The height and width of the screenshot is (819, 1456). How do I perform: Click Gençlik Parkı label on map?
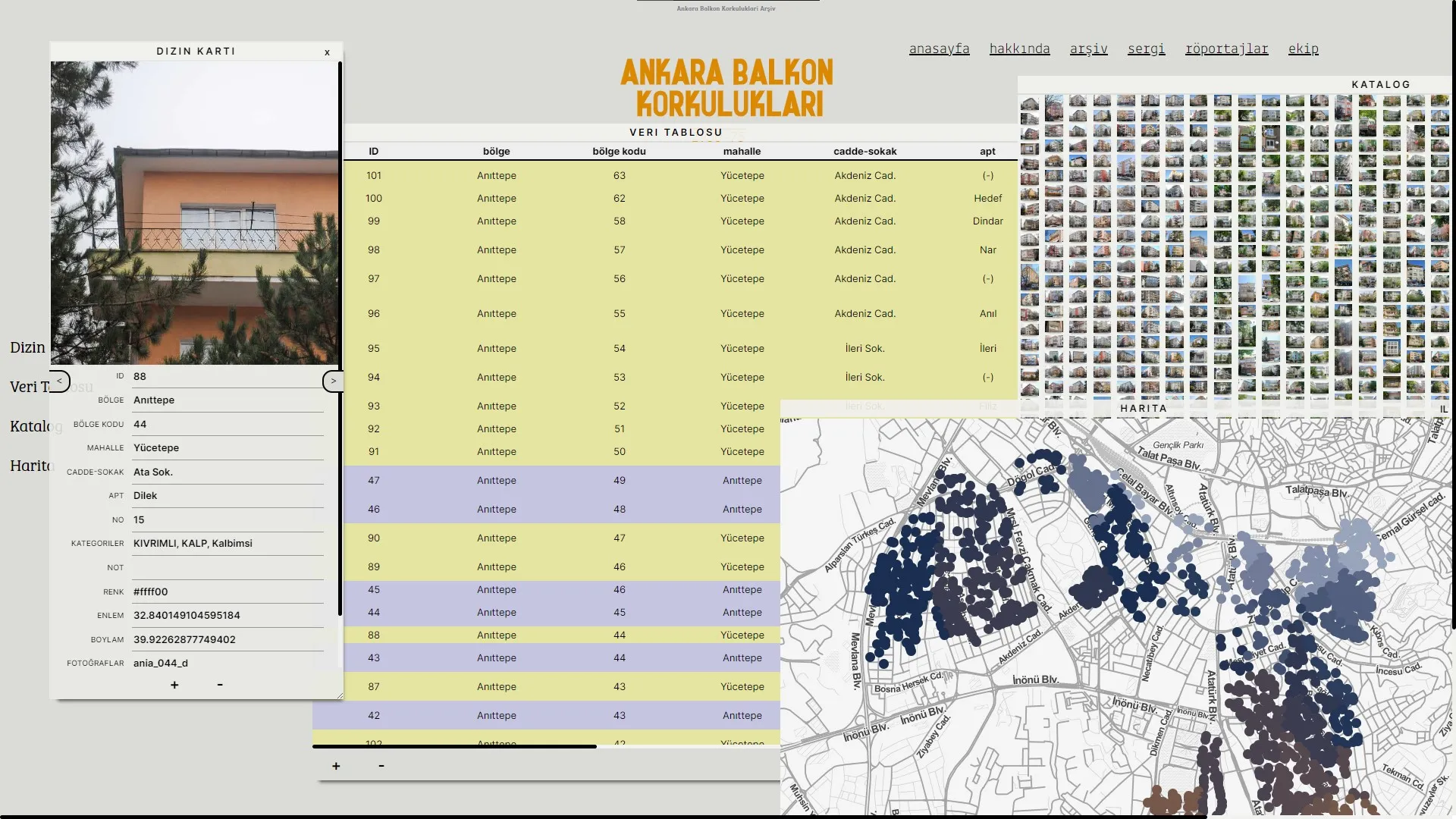click(x=1178, y=445)
